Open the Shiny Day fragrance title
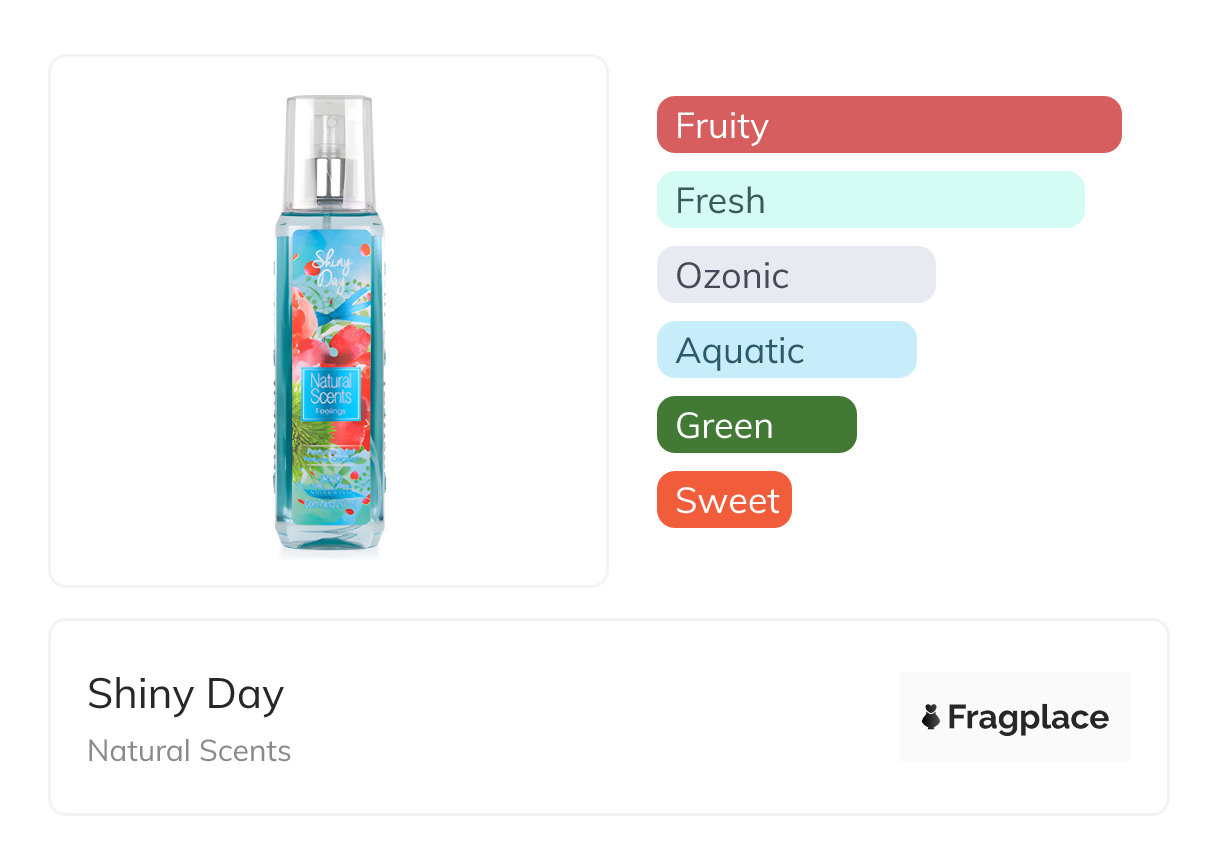This screenshot has height=864, width=1218. (x=186, y=694)
